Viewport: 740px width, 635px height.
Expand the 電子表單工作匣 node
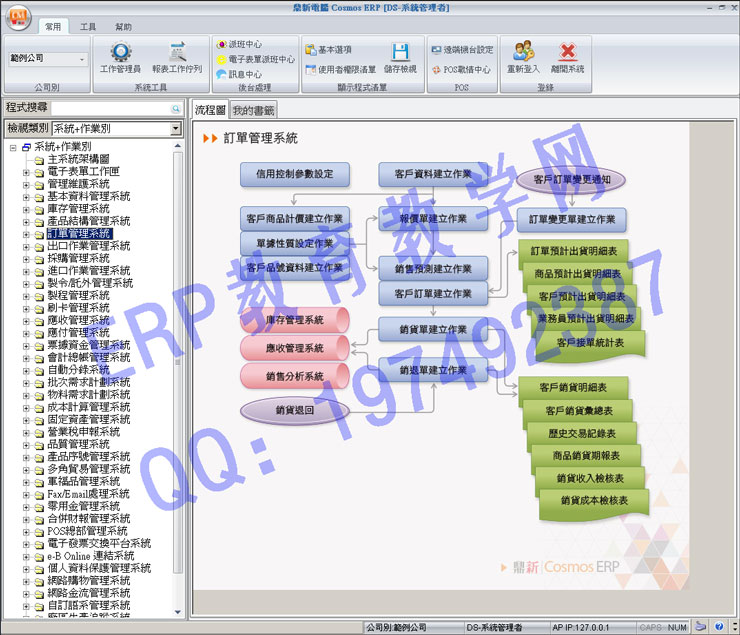[x=26, y=172]
